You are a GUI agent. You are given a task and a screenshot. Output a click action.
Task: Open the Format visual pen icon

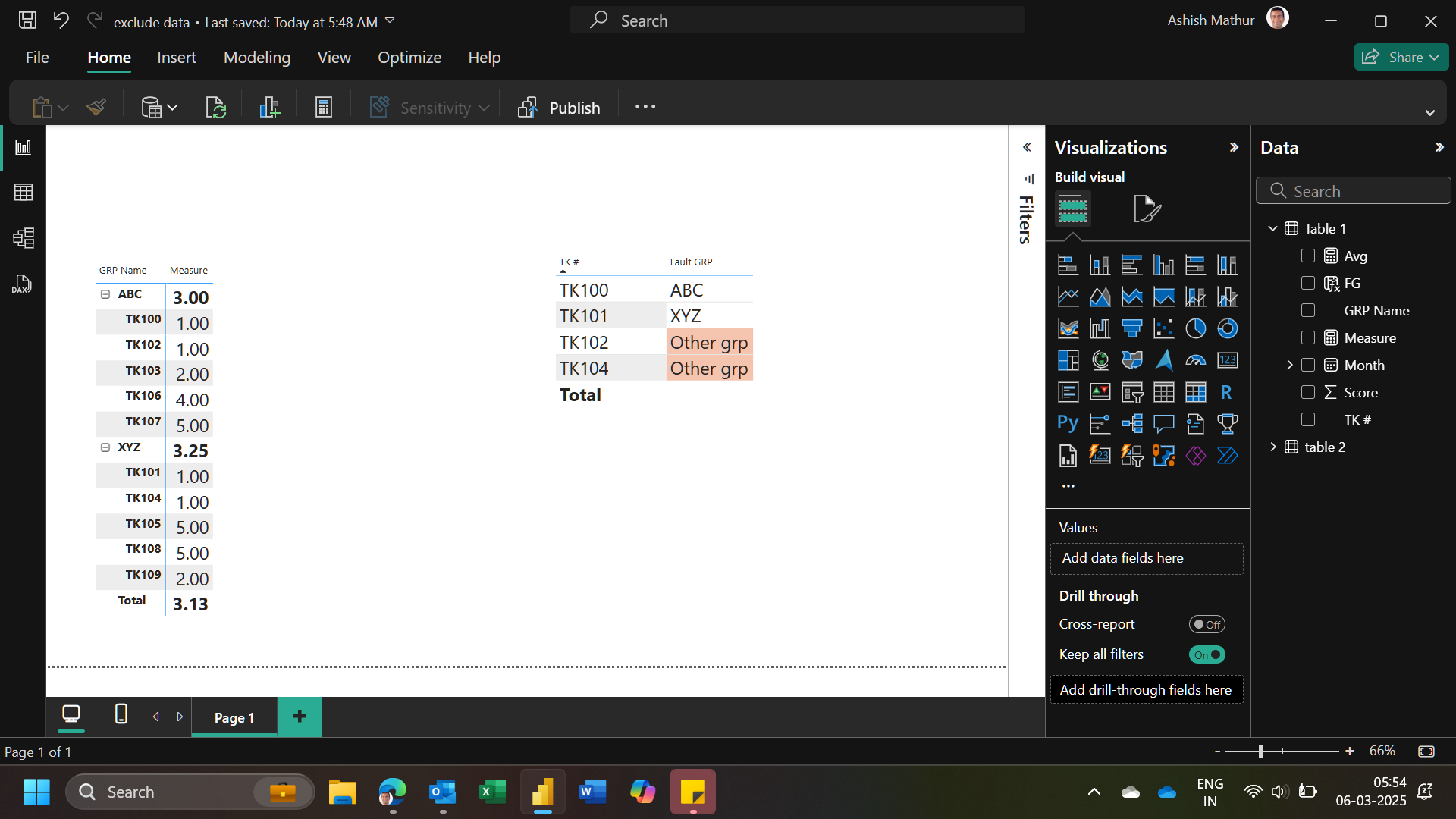coord(1147,209)
